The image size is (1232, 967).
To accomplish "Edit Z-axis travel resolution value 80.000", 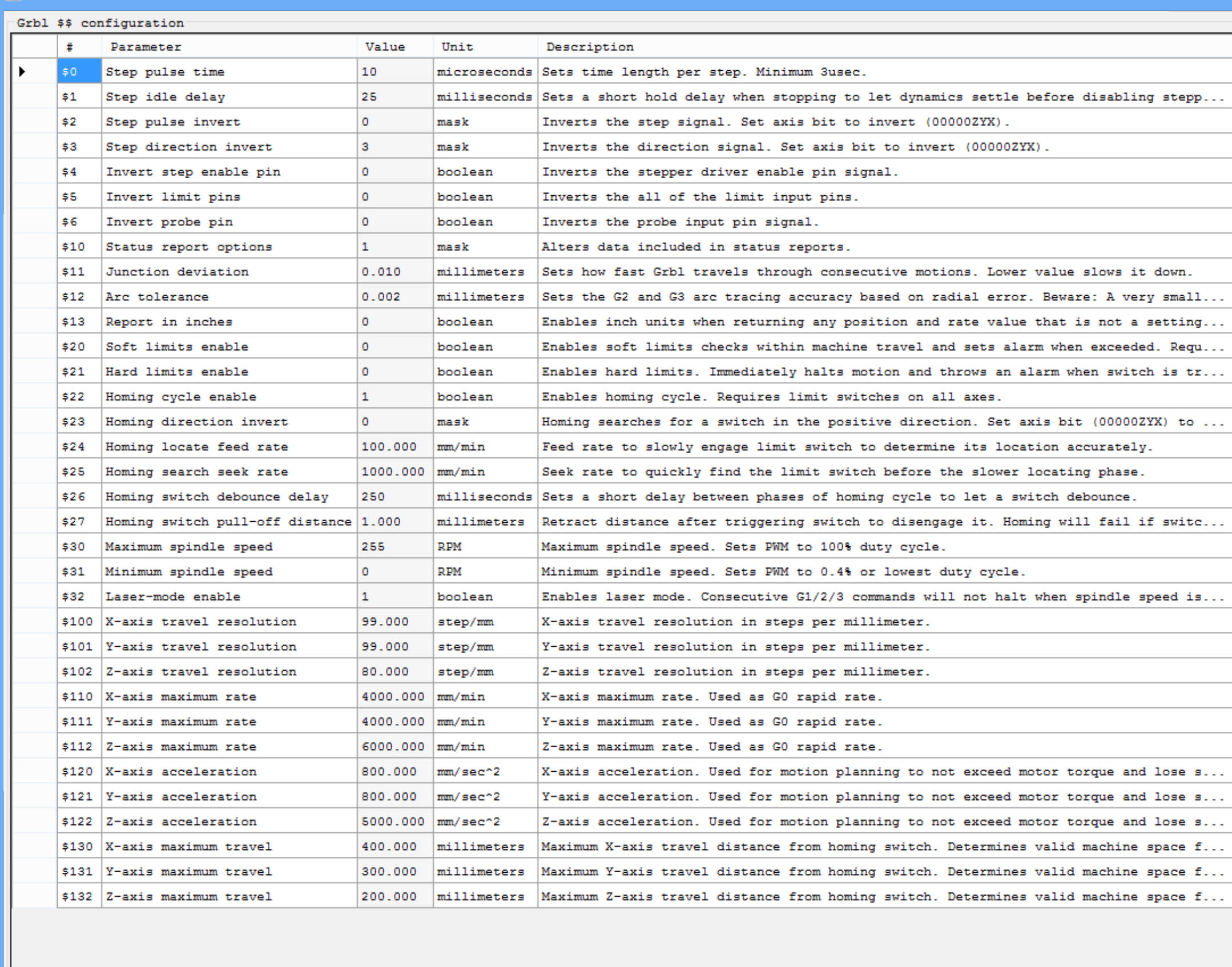I will [x=395, y=672].
